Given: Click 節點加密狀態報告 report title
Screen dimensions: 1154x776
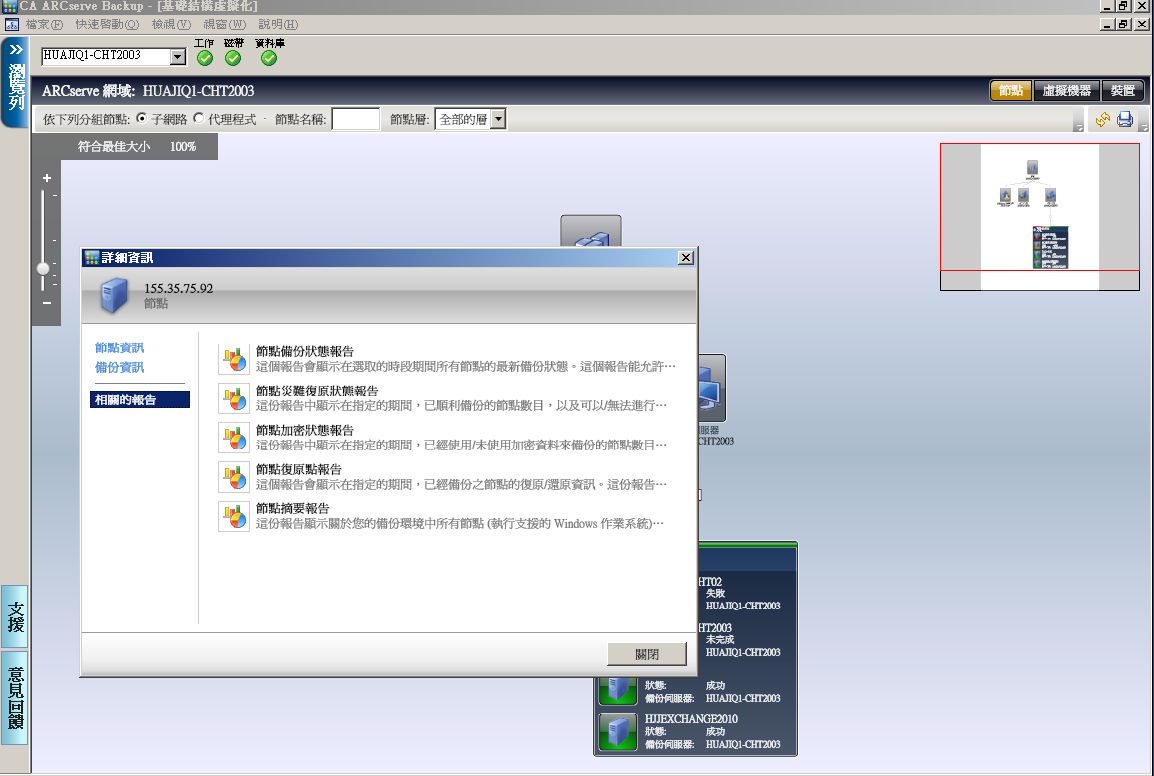Looking at the screenshot, I should [305, 430].
